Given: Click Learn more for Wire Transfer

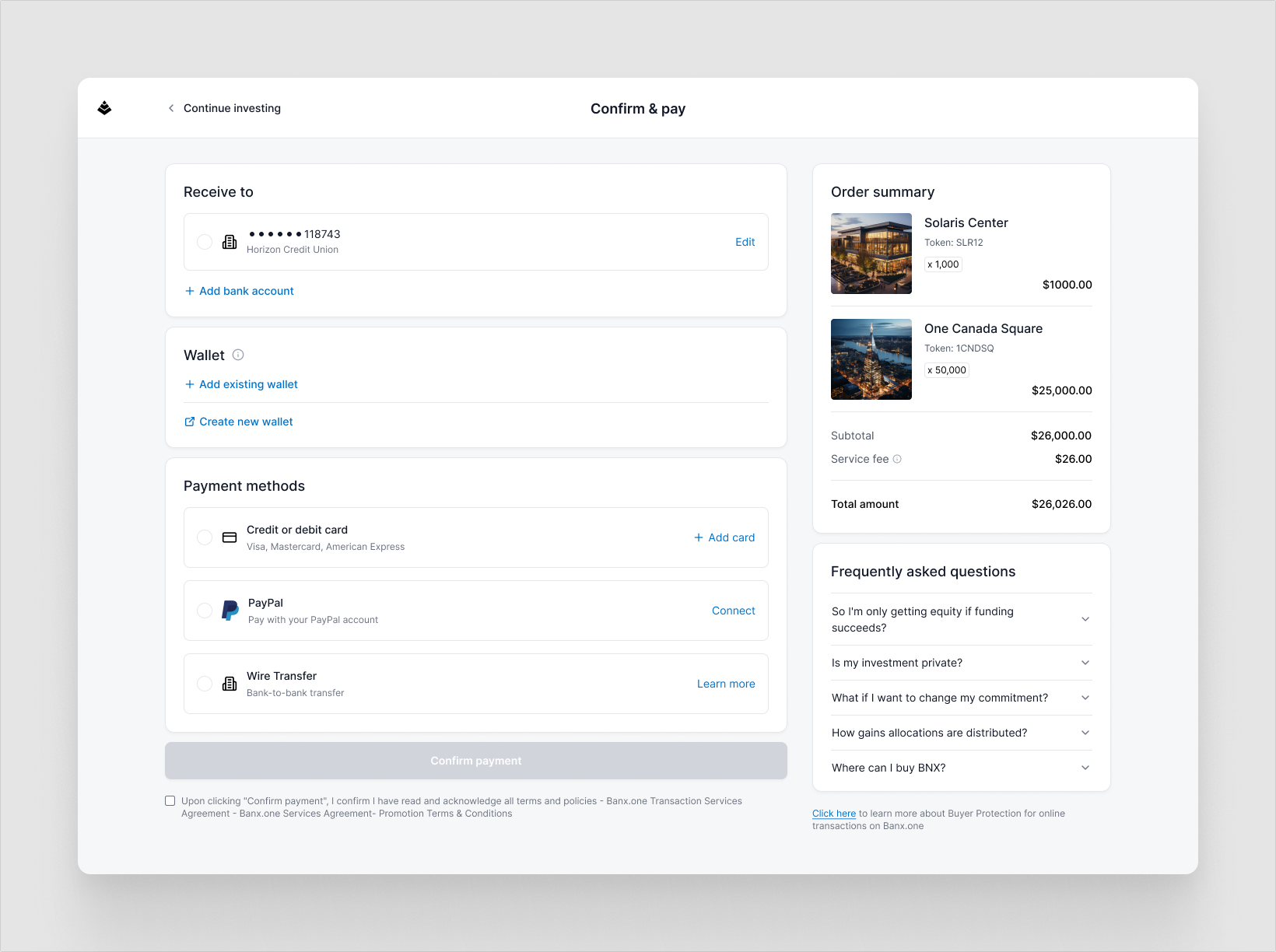Looking at the screenshot, I should click(726, 684).
